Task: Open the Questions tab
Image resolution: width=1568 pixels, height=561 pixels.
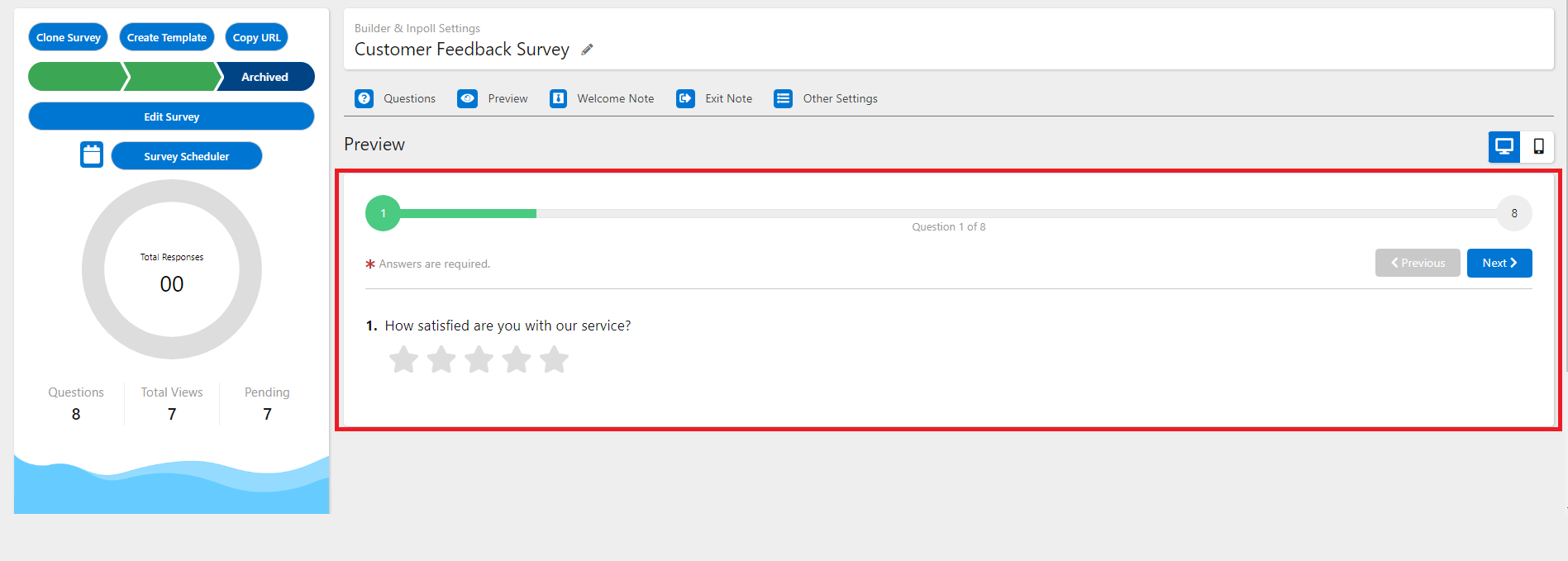Action: click(x=395, y=98)
